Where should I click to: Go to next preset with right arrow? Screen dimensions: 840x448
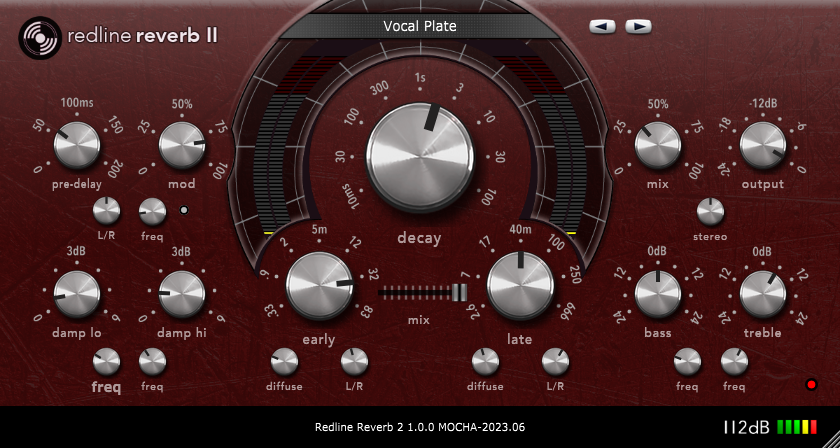click(639, 26)
